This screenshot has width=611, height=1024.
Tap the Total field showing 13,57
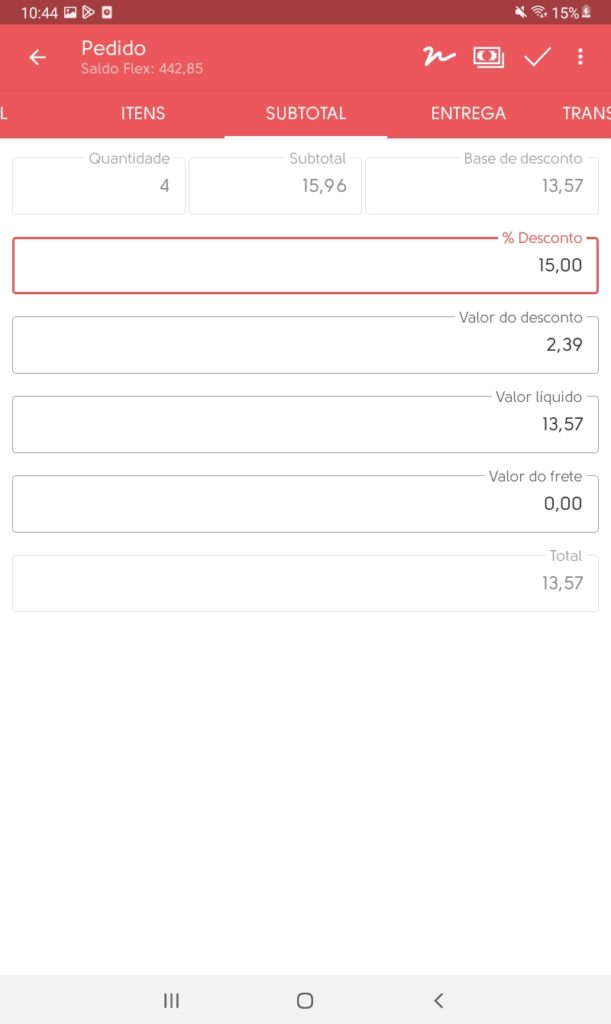(x=305, y=583)
